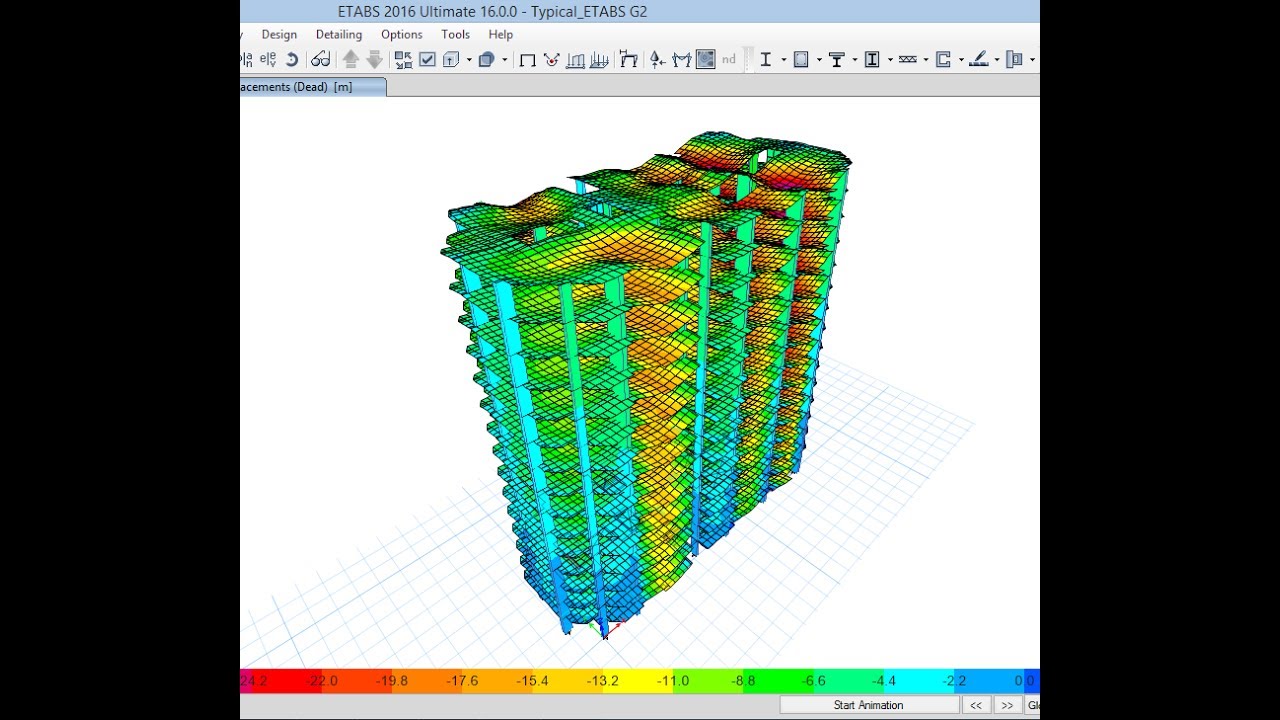Click the previous step << button
Image resolution: width=1280 pixels, height=720 pixels.
976,705
